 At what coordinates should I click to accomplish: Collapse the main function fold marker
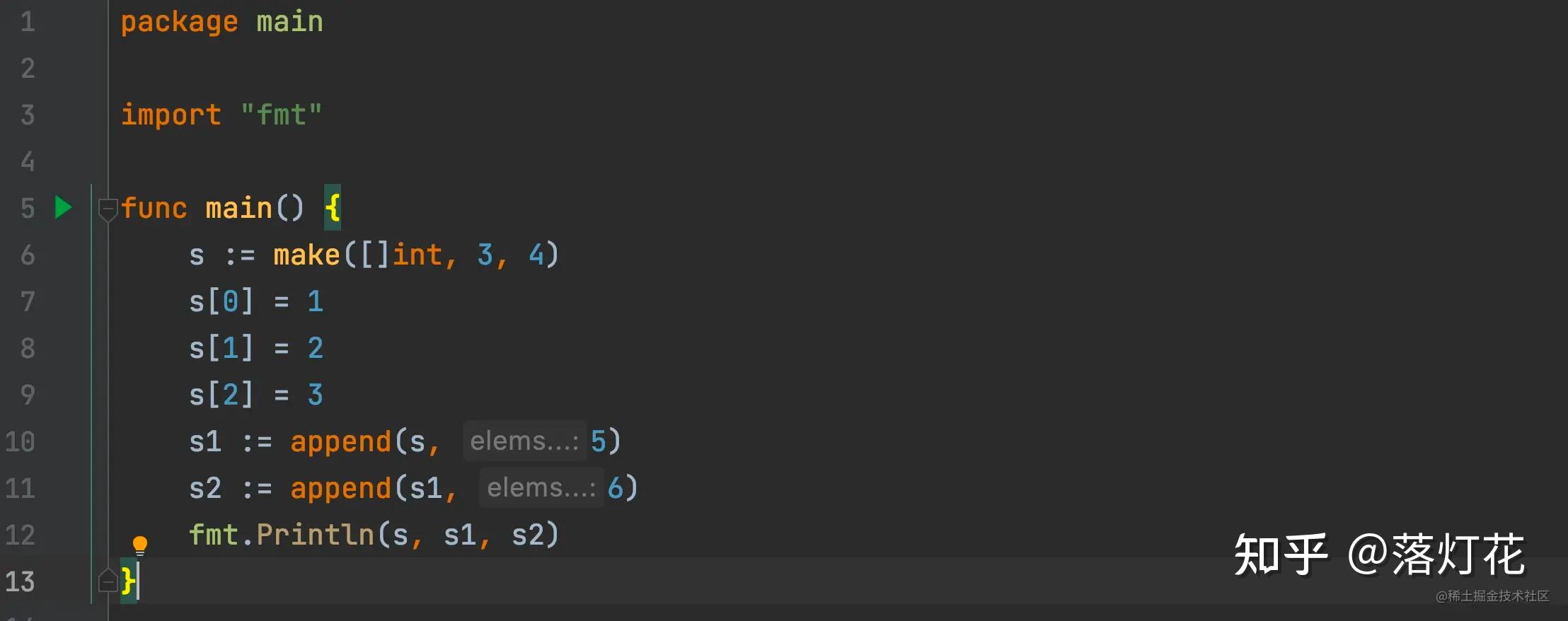click(x=108, y=209)
